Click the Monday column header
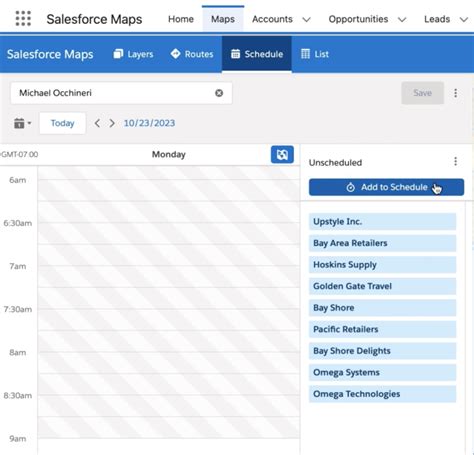This screenshot has height=455, width=474. (169, 154)
